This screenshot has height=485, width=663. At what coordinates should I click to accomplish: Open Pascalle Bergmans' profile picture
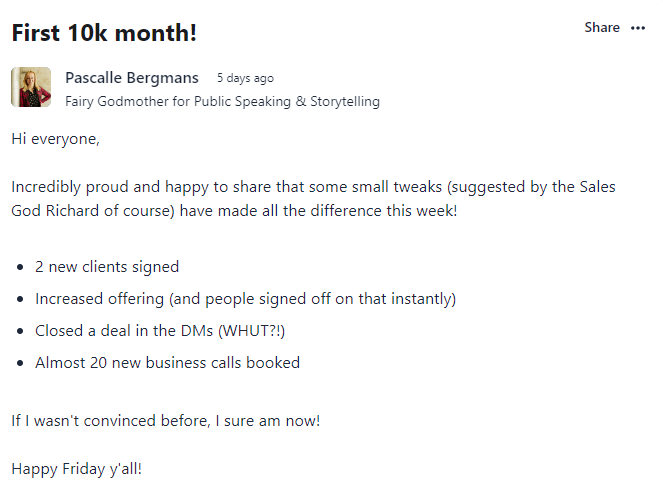tap(31, 87)
